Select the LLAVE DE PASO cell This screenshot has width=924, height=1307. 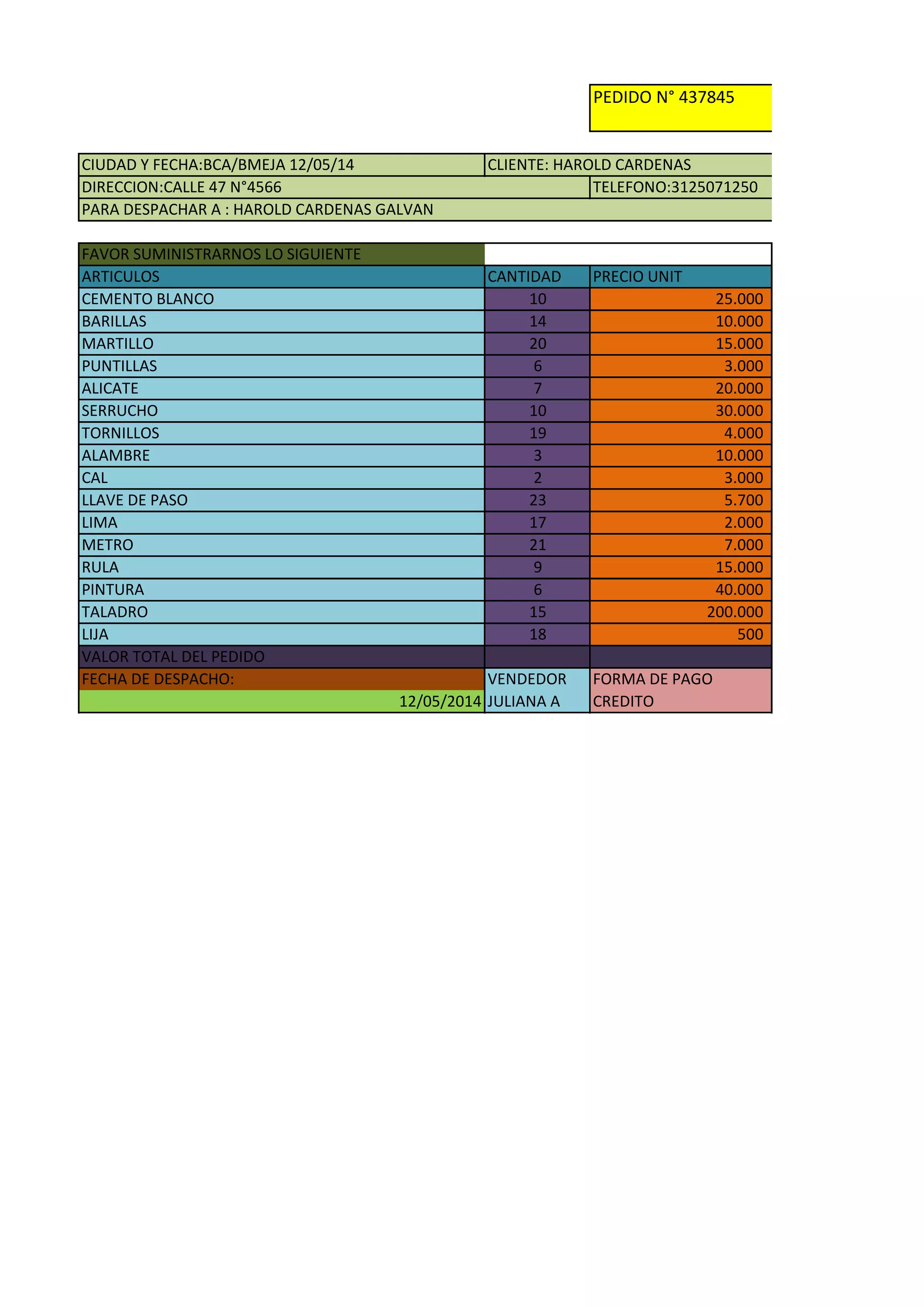click(281, 500)
